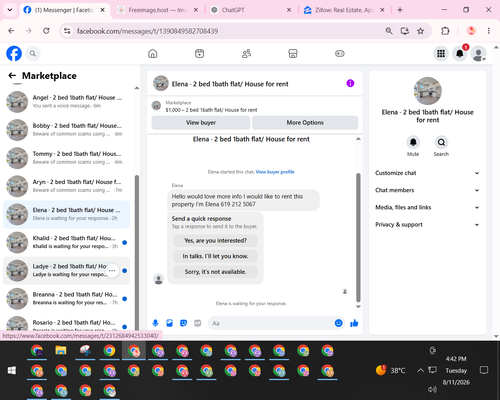Expand Privacy & support section
The height and width of the screenshot is (400, 500).
click(427, 225)
